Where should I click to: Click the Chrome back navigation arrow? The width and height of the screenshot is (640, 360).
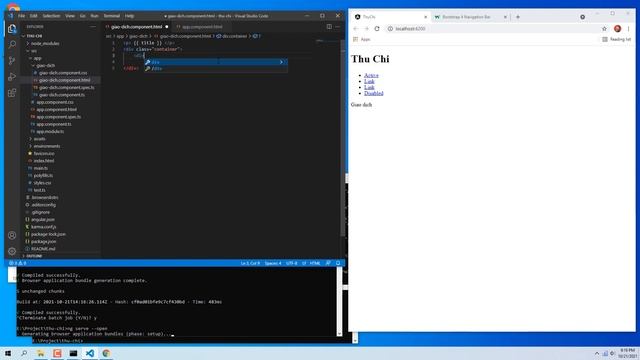click(356, 29)
